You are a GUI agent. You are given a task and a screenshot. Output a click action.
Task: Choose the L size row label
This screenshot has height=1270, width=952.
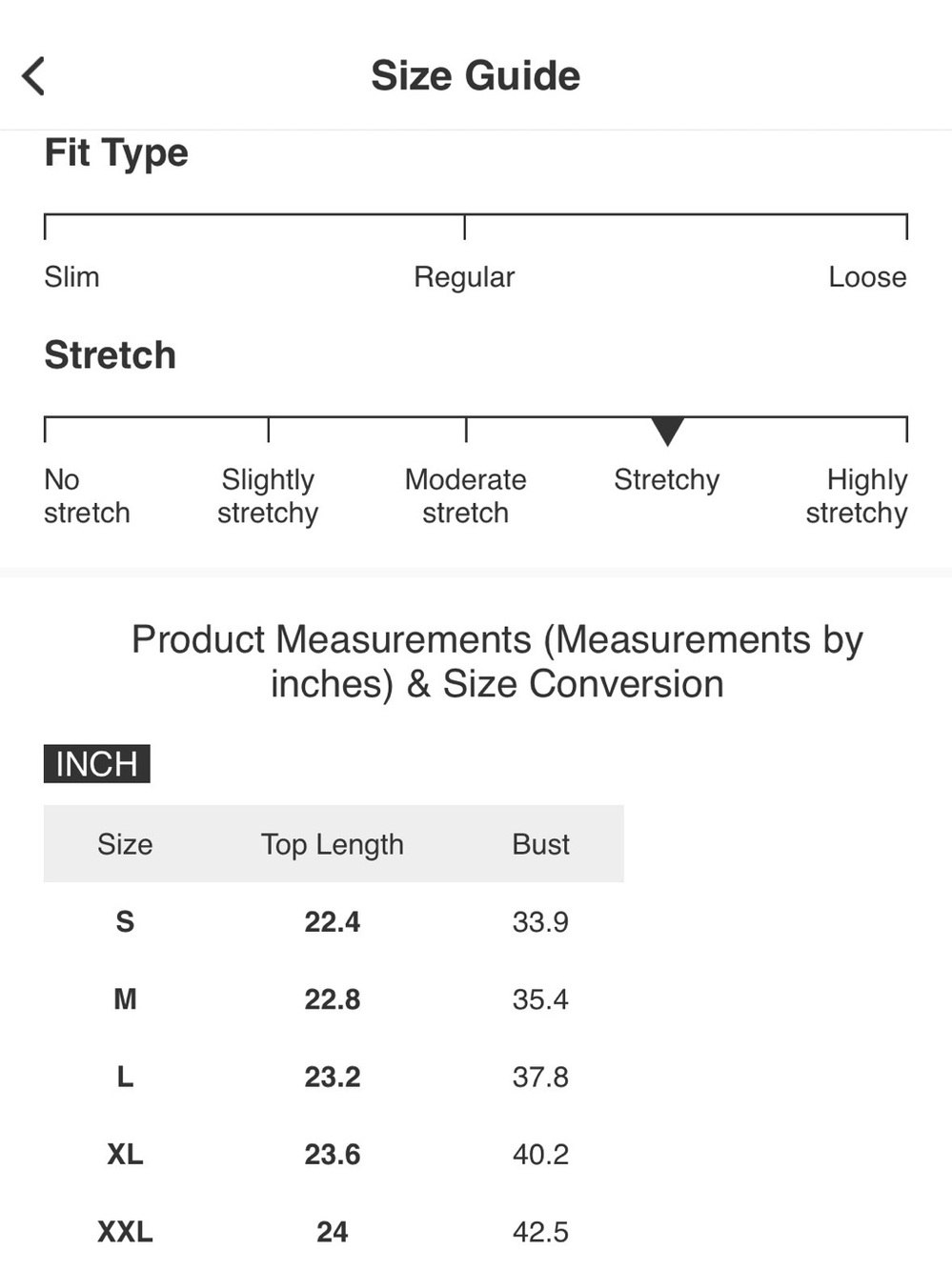tap(125, 1077)
